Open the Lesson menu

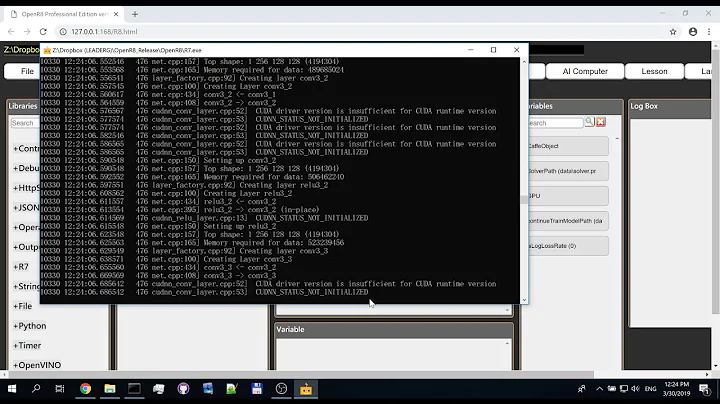[x=654, y=71]
